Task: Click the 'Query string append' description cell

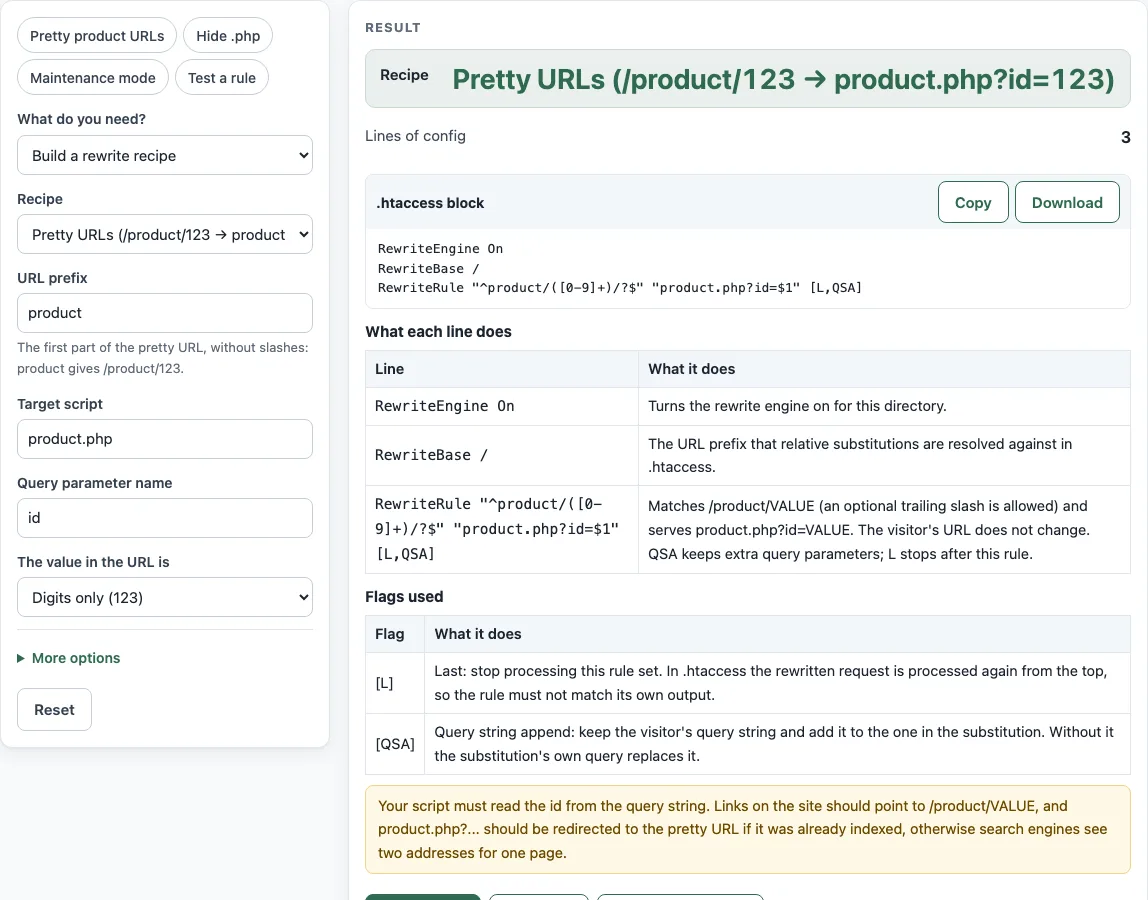Action: (x=778, y=744)
